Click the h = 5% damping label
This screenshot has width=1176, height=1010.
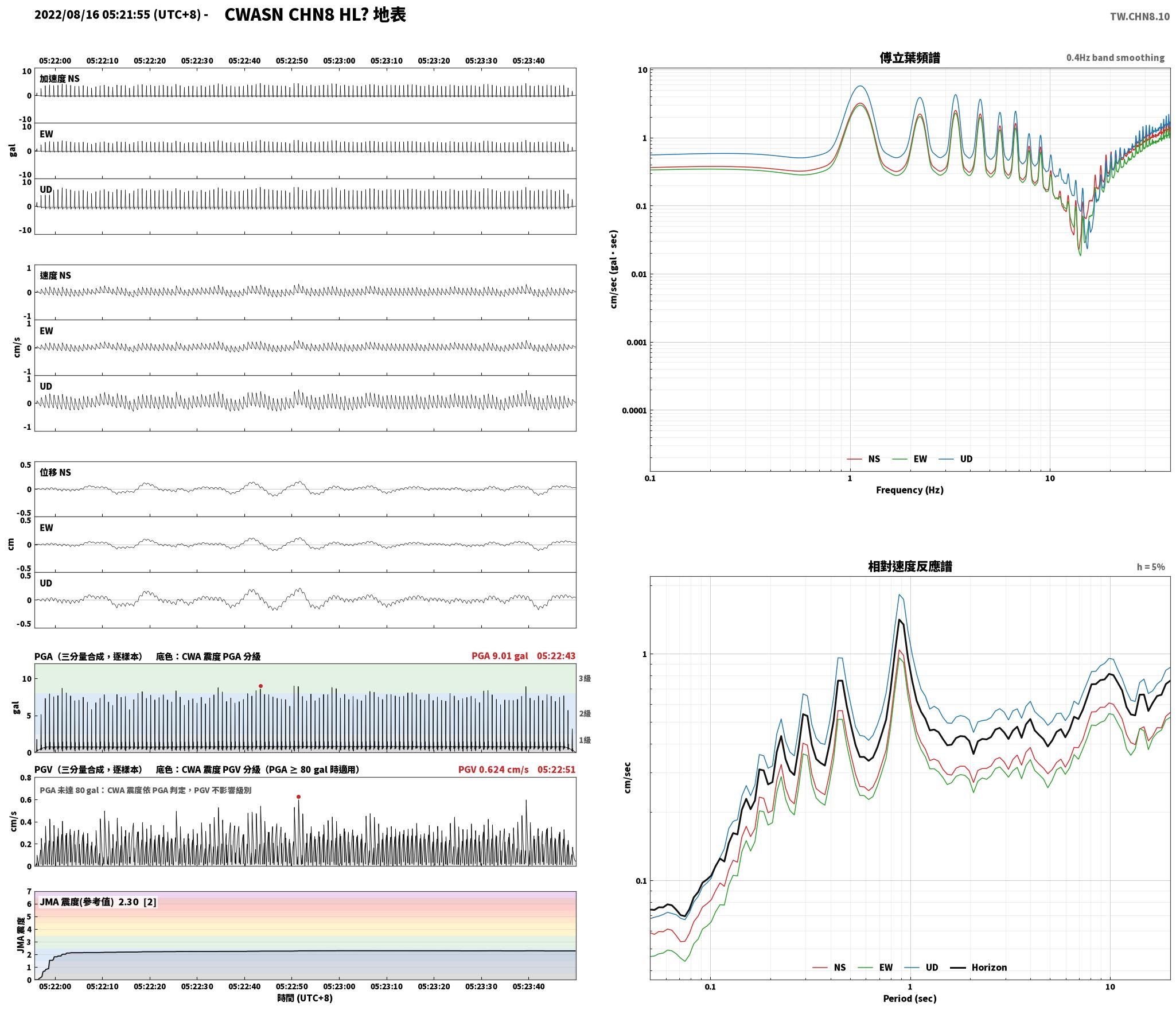pos(1151,566)
